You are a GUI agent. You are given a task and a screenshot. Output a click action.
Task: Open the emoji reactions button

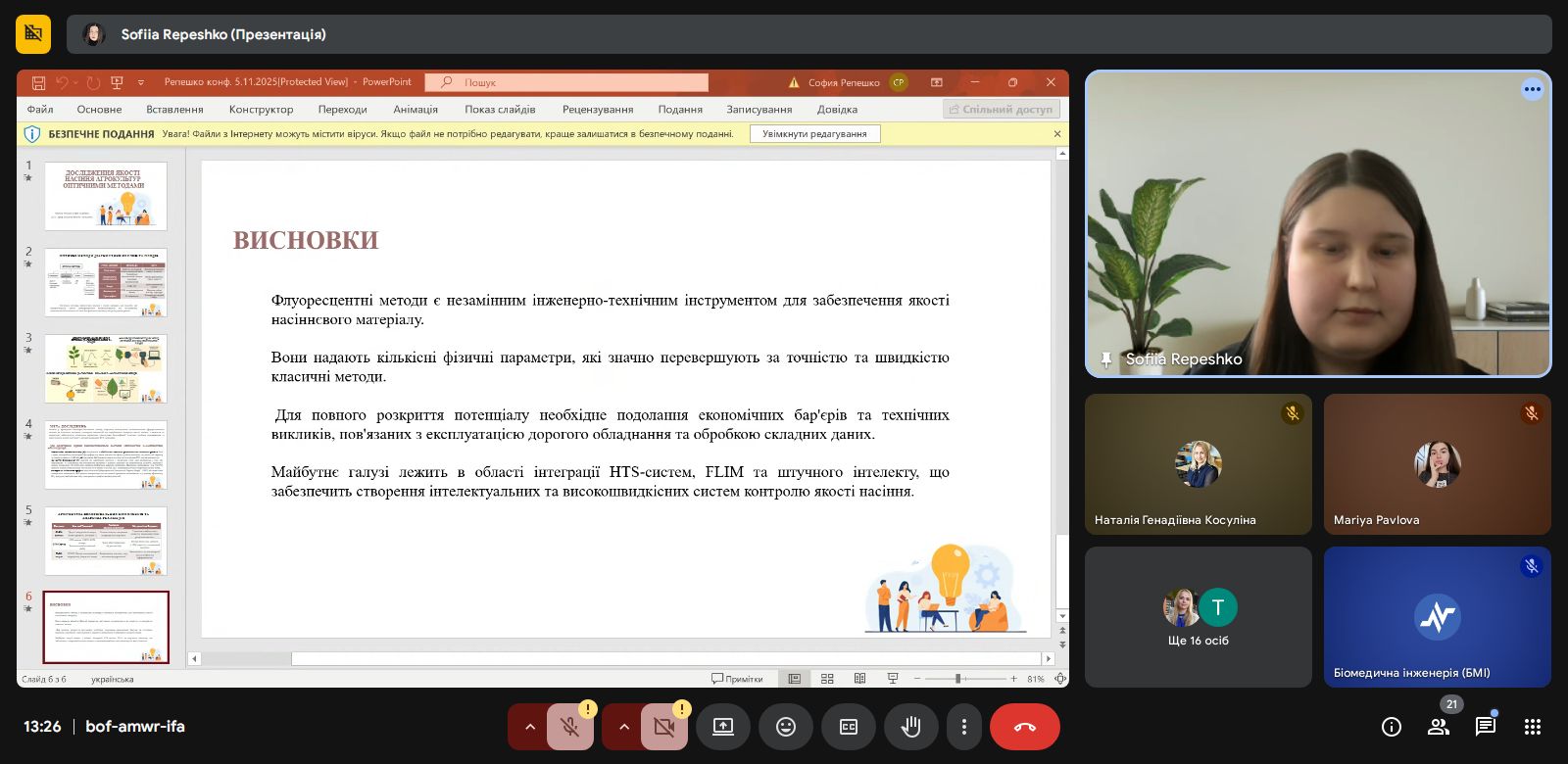click(786, 727)
